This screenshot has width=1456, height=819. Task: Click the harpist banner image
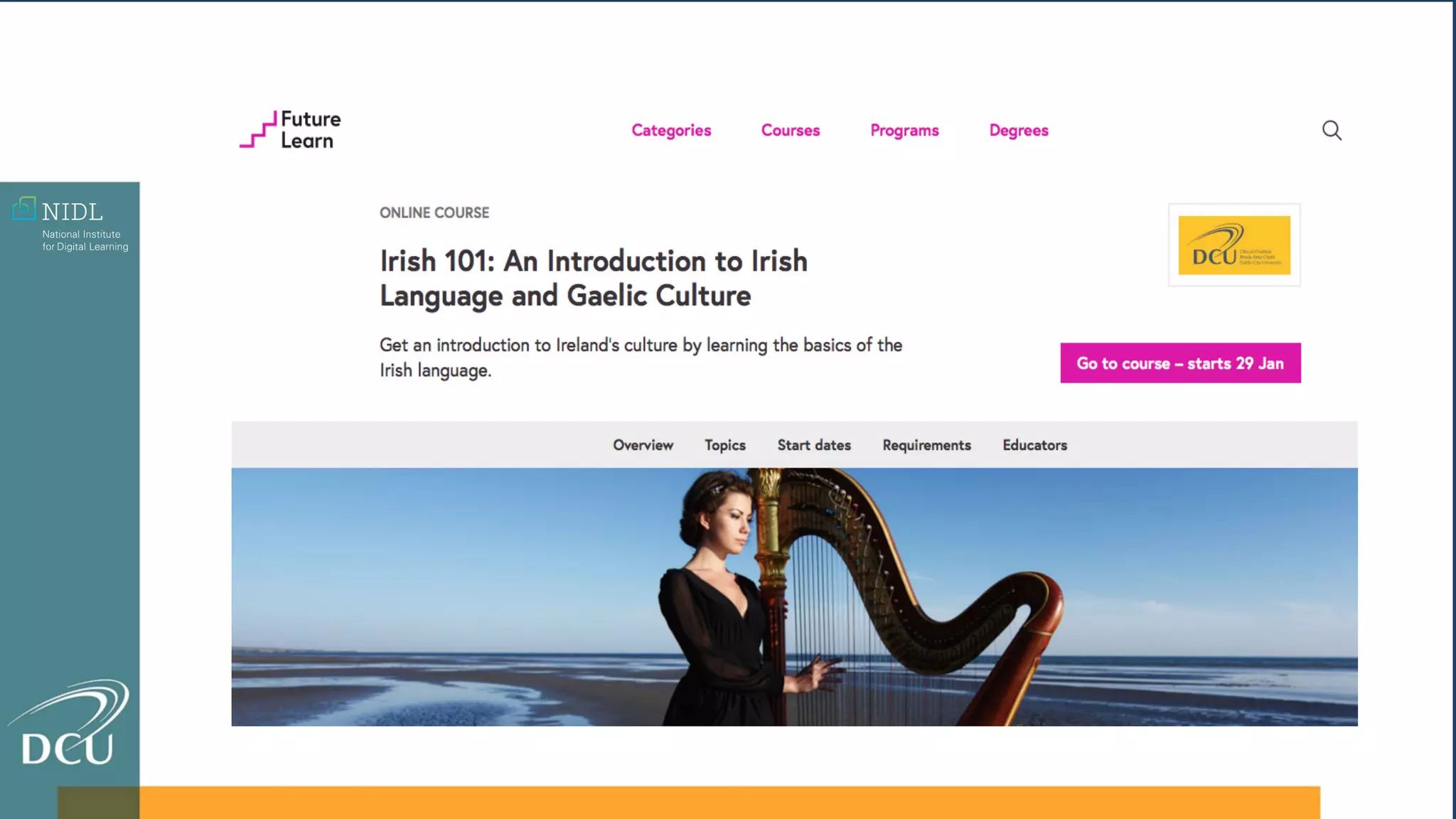pos(794,596)
